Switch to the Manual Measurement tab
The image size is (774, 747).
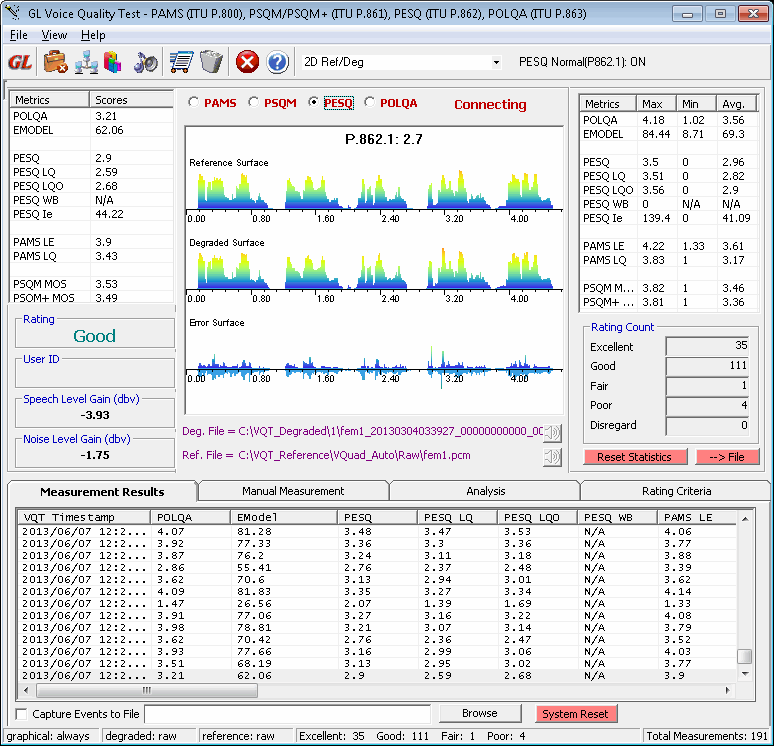(x=293, y=491)
